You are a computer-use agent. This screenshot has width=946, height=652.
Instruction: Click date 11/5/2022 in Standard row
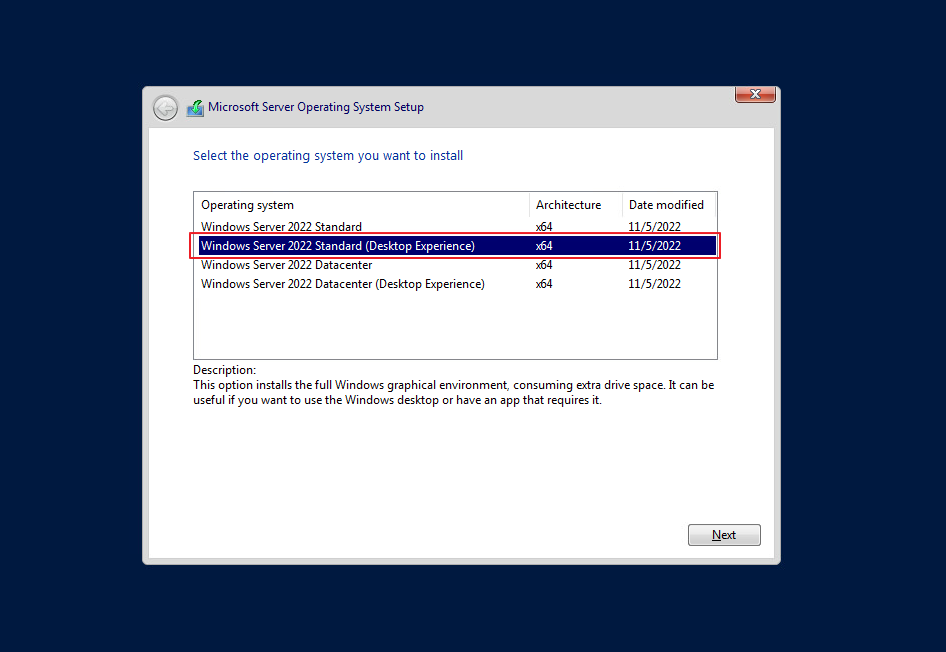pyautogui.click(x=654, y=227)
